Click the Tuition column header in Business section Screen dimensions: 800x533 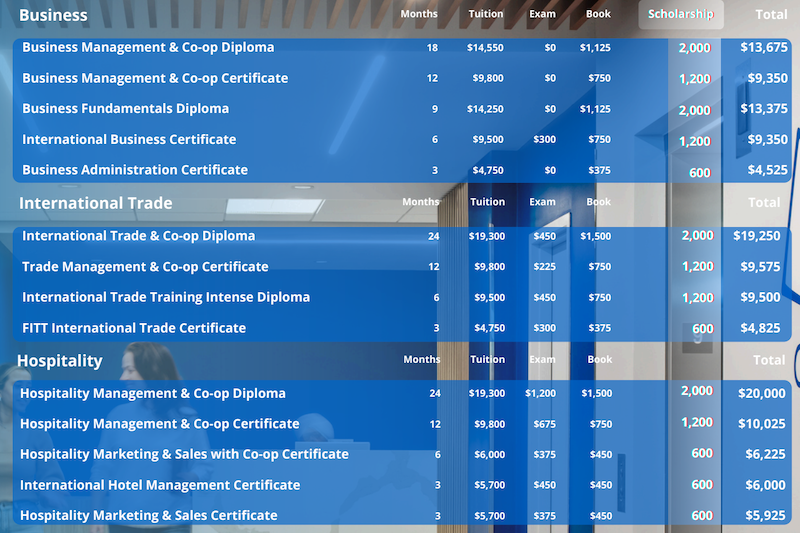tap(486, 14)
